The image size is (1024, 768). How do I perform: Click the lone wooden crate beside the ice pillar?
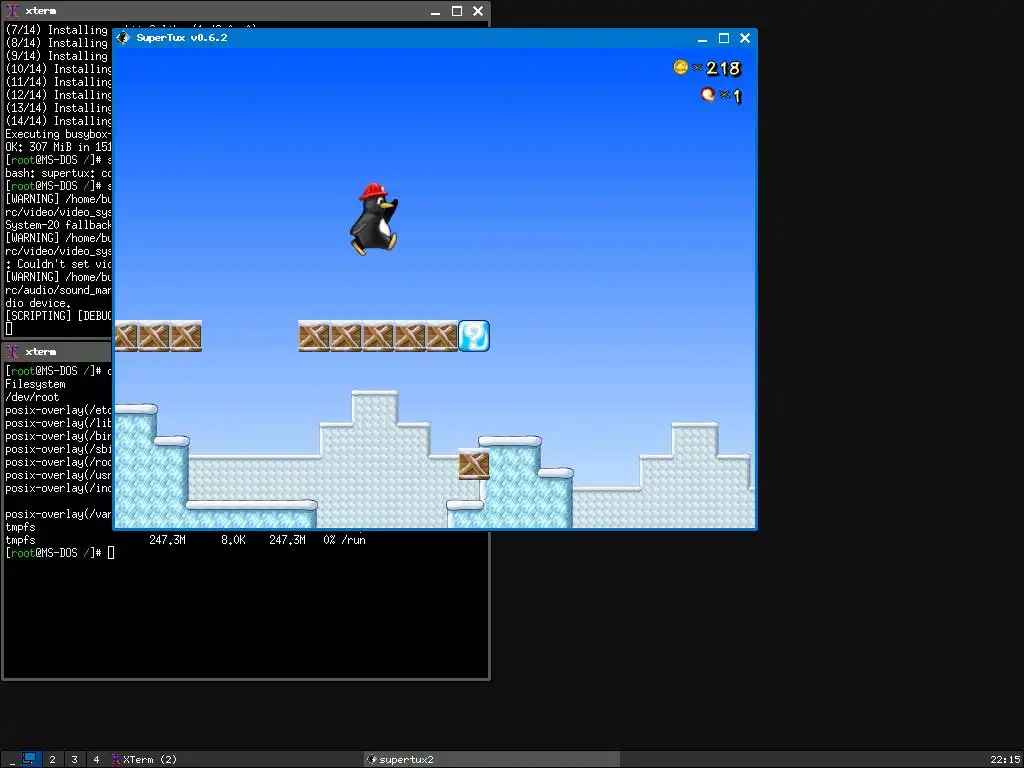click(474, 464)
